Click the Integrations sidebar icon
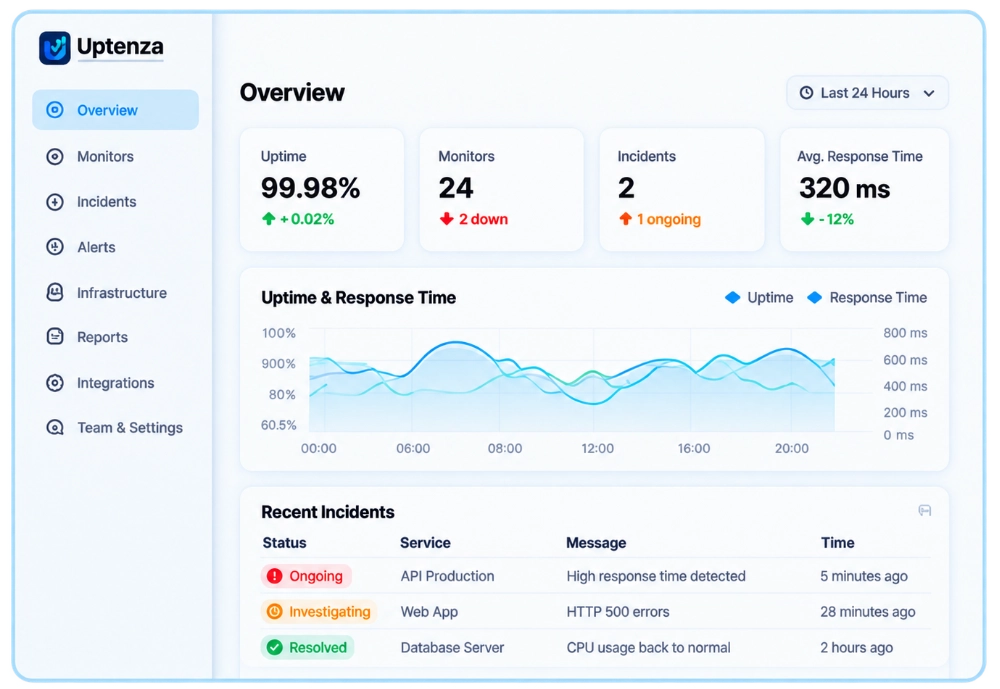Viewport: 1000px width, 689px height. click(x=55, y=383)
